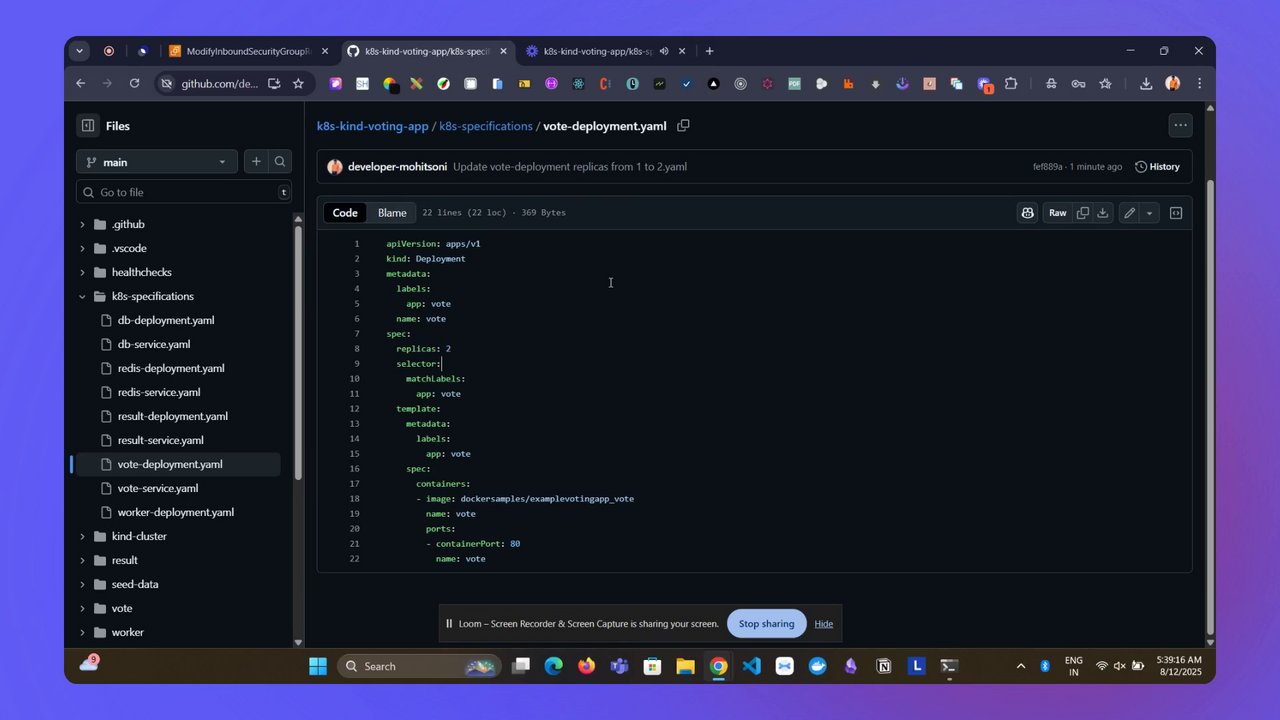Open the terminal from the taskbar
The image size is (1280, 720).
coord(950,666)
